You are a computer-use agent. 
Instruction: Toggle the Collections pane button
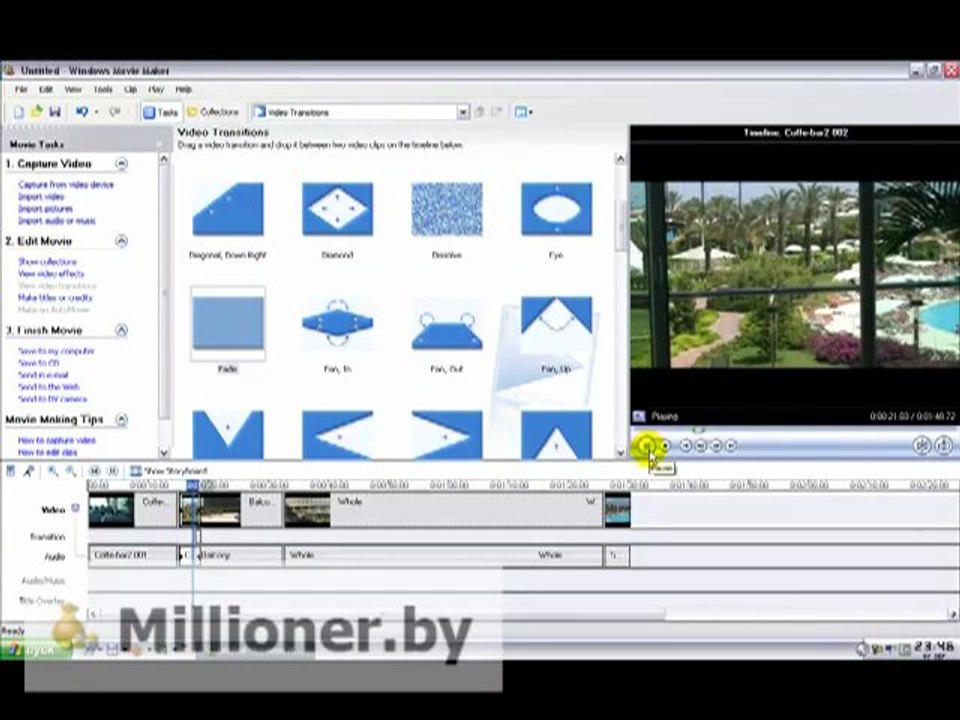coord(212,112)
